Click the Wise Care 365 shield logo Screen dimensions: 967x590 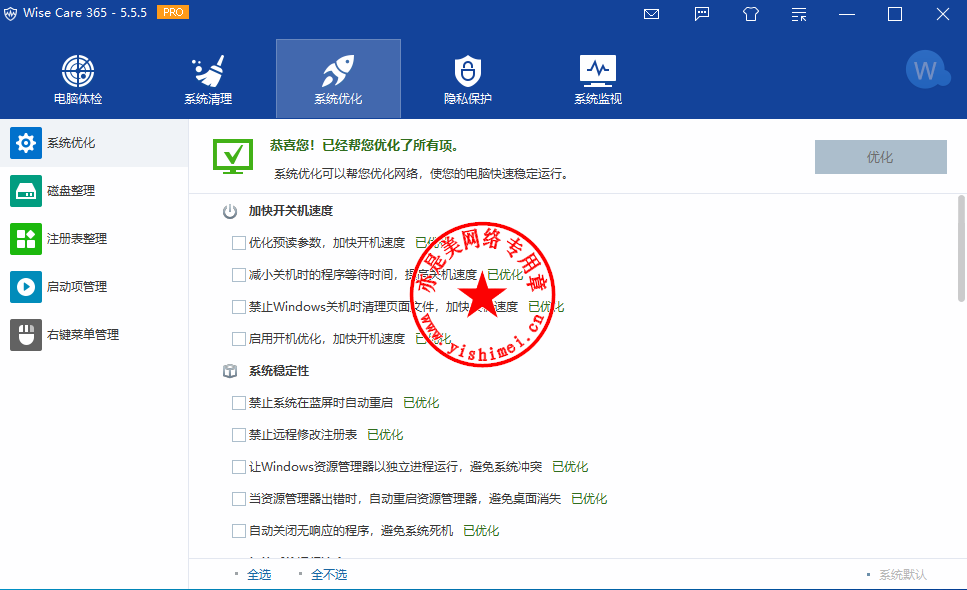tap(10, 14)
